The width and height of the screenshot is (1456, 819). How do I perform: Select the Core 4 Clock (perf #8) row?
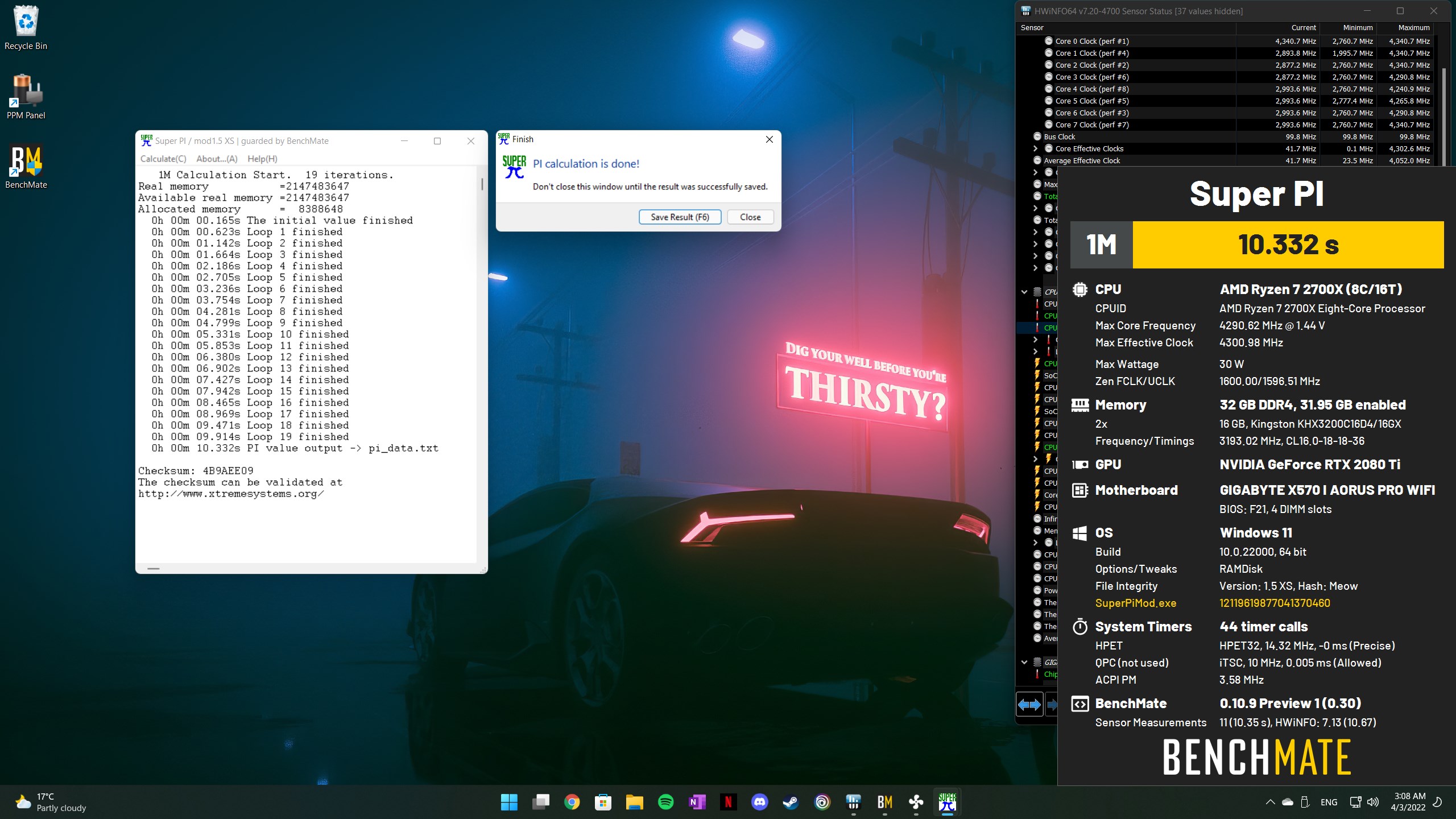pyautogui.click(x=1226, y=89)
